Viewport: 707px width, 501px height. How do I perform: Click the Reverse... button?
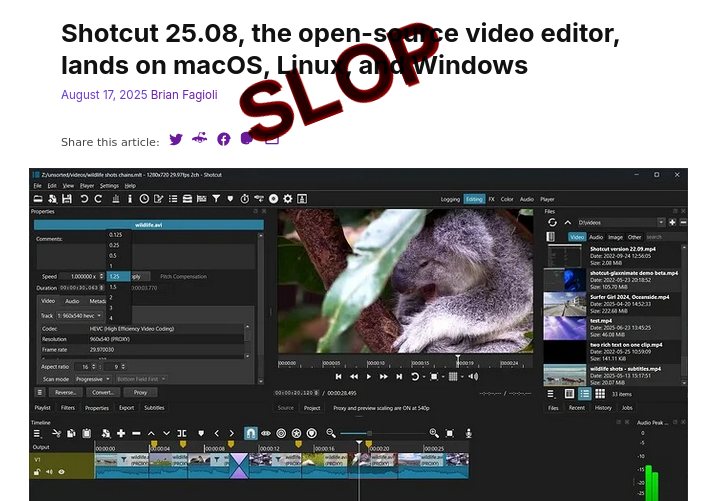[66, 392]
